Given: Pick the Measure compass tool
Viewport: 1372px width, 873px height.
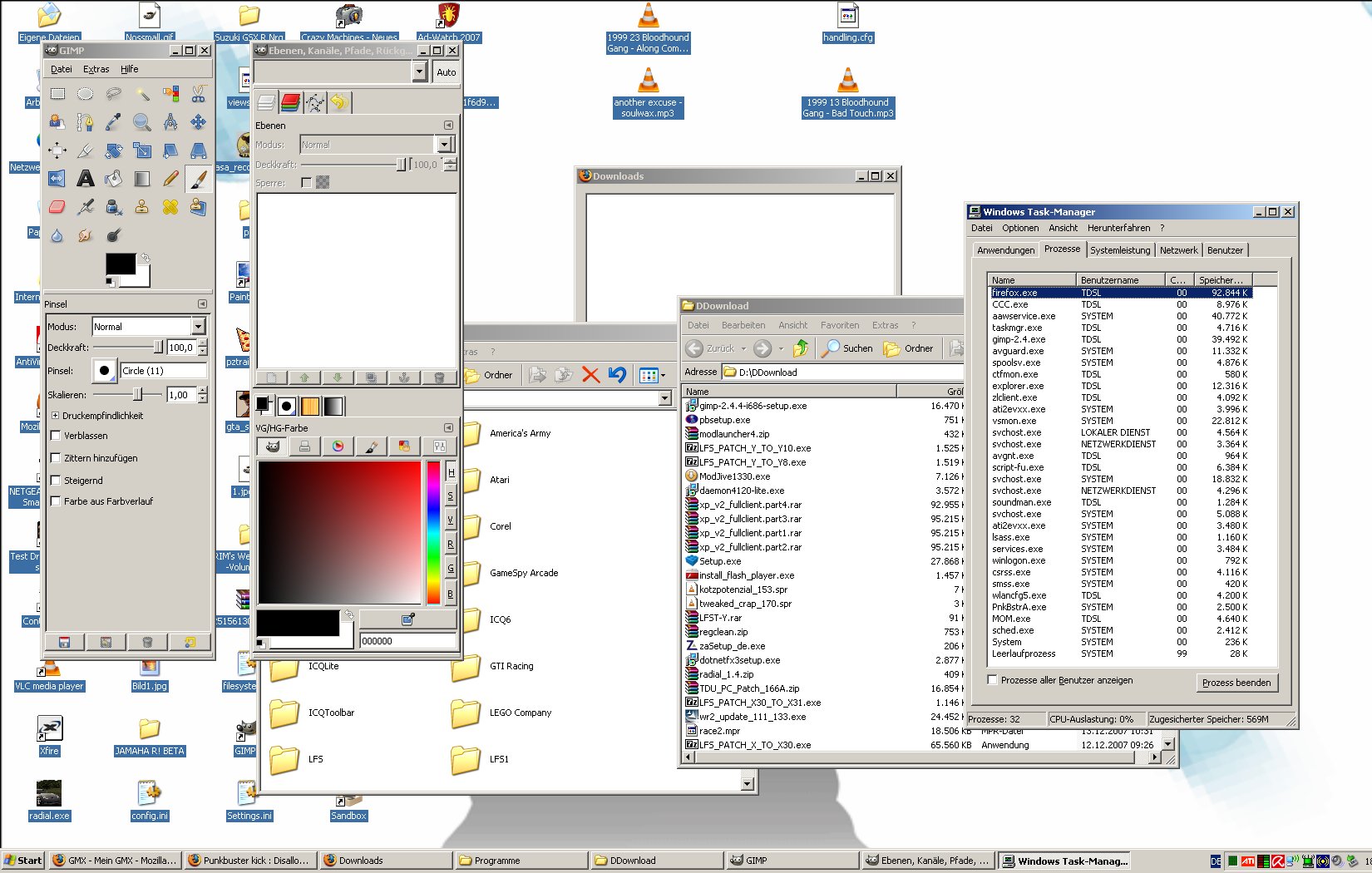Looking at the screenshot, I should point(170,122).
